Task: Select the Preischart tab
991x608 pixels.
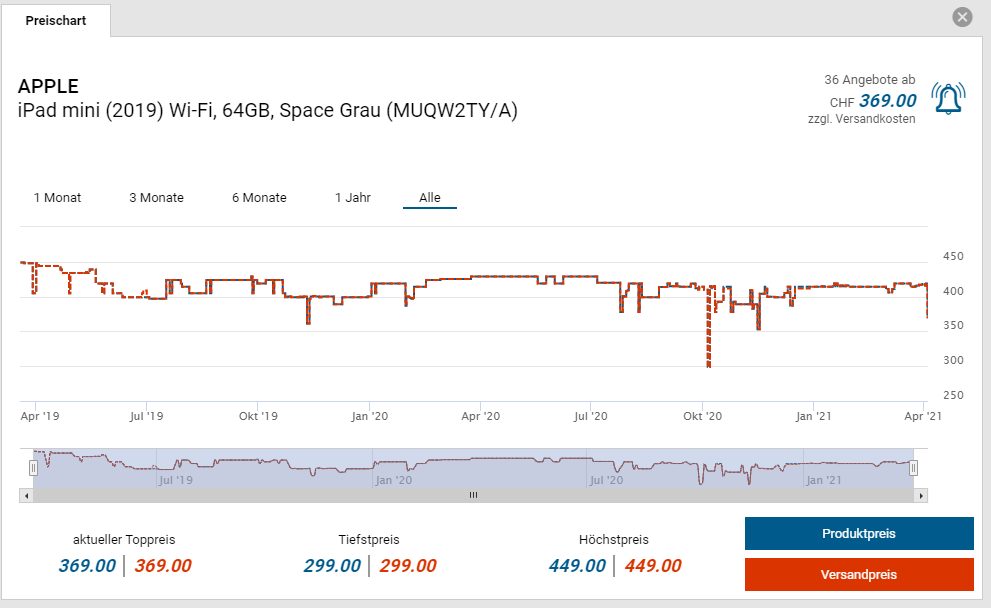Action: tap(56, 21)
